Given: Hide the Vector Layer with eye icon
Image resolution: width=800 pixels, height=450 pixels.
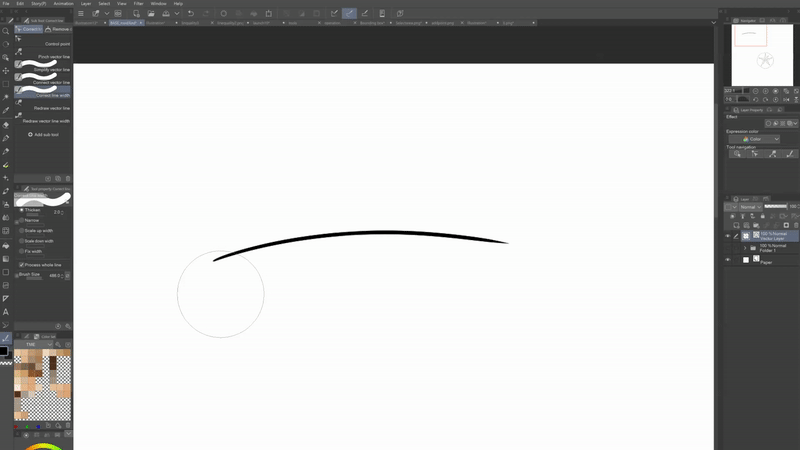Looking at the screenshot, I should coord(728,236).
